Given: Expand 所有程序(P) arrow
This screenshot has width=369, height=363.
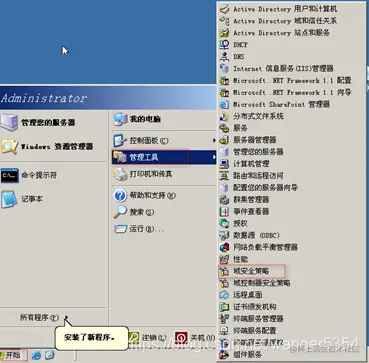Looking at the screenshot, I should tap(67, 318).
